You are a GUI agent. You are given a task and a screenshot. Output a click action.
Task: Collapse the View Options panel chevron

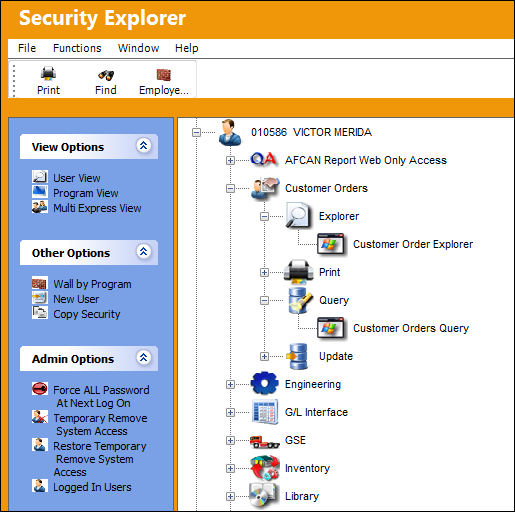point(144,145)
